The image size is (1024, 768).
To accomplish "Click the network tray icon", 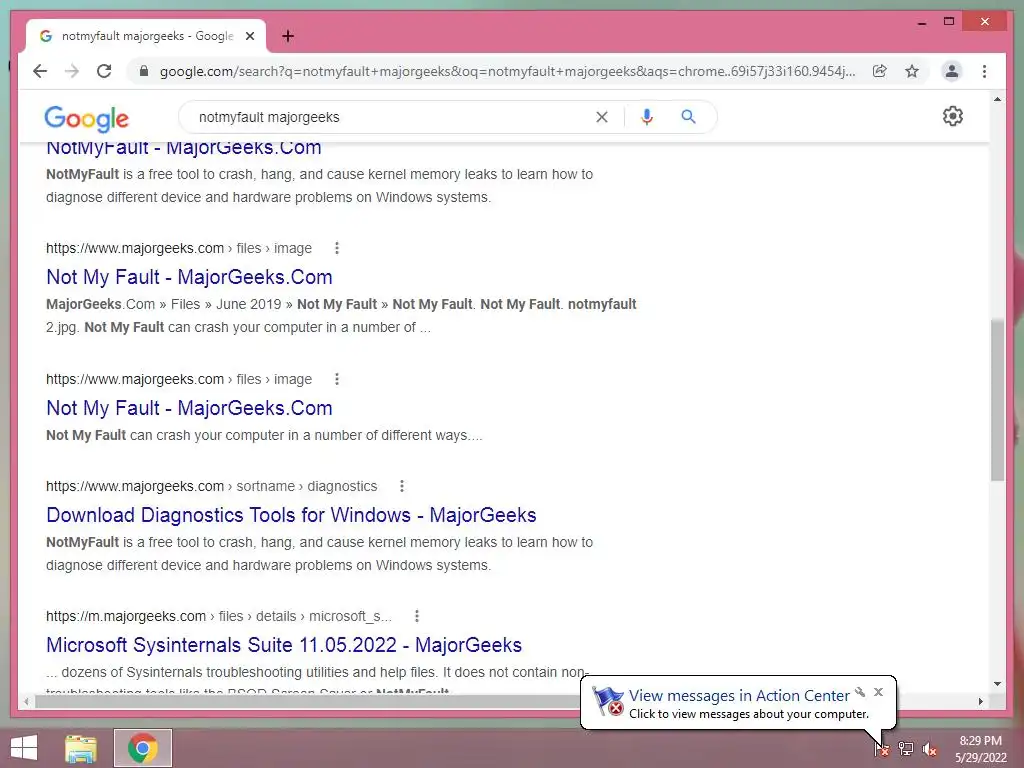I will pos(906,749).
